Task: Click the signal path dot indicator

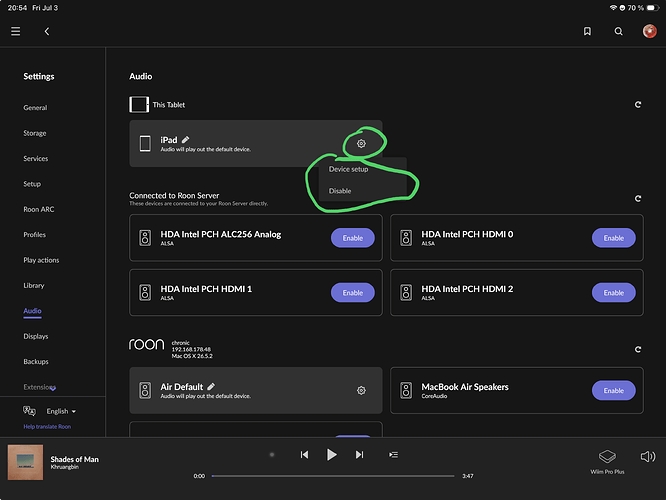Action: click(x=272, y=455)
